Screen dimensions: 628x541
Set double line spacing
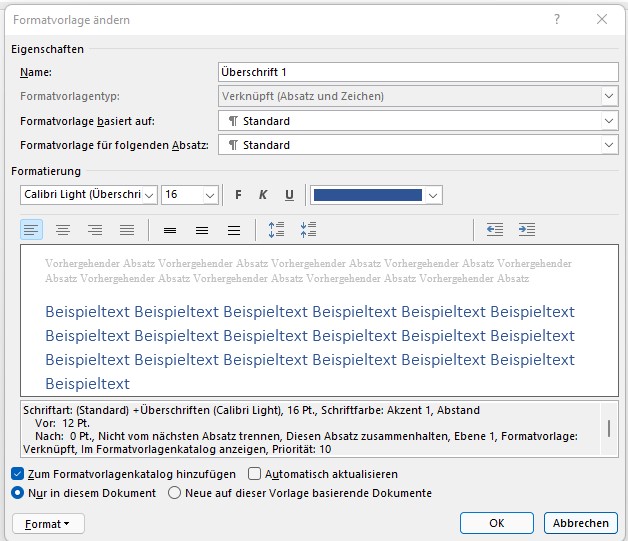[x=234, y=230]
